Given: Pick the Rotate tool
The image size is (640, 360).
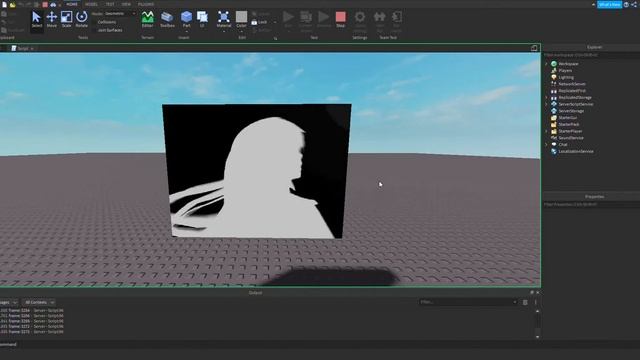Looking at the screenshot, I should click(82, 19).
